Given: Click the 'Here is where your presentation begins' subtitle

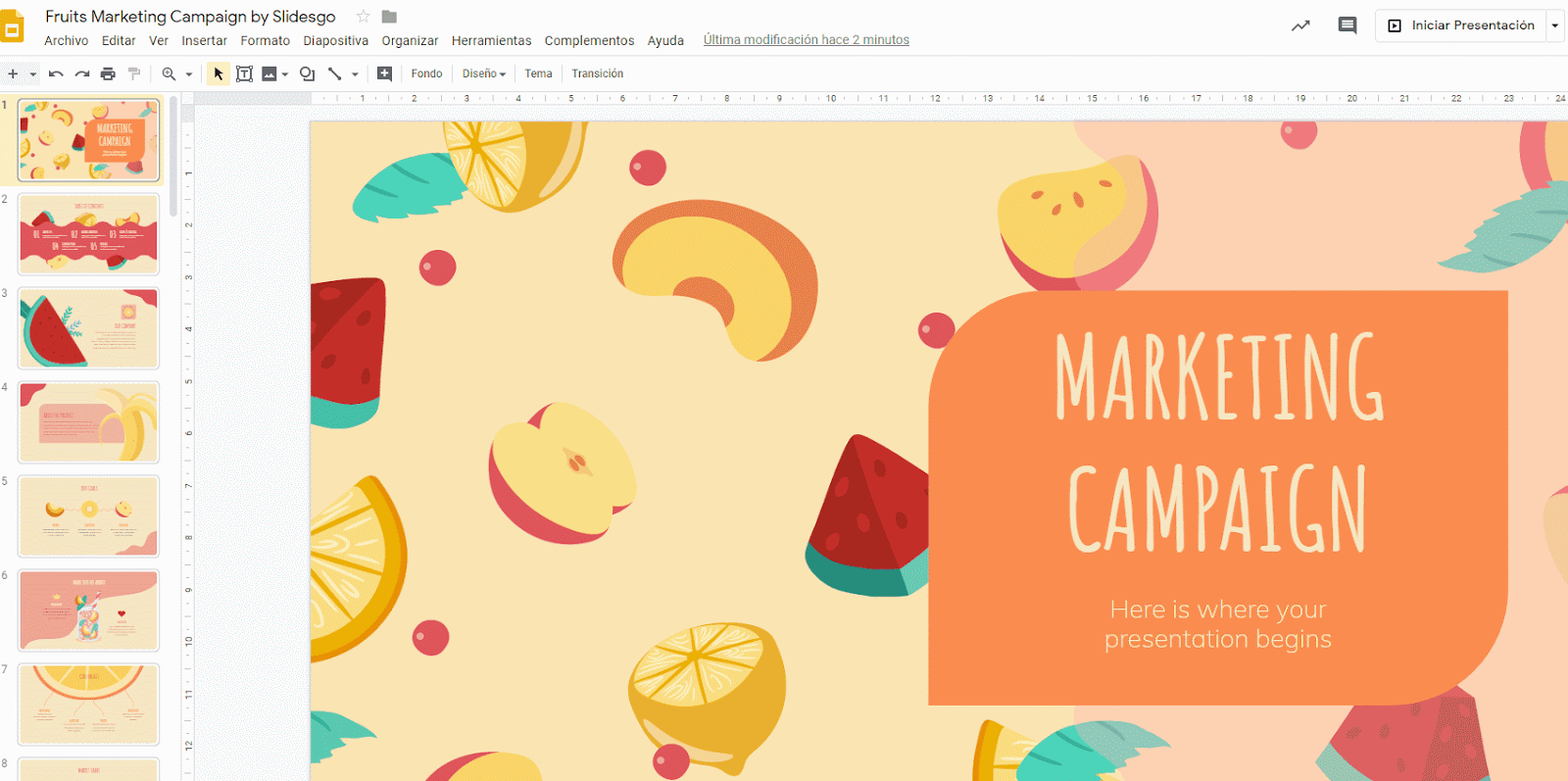Looking at the screenshot, I should pos(1217,624).
